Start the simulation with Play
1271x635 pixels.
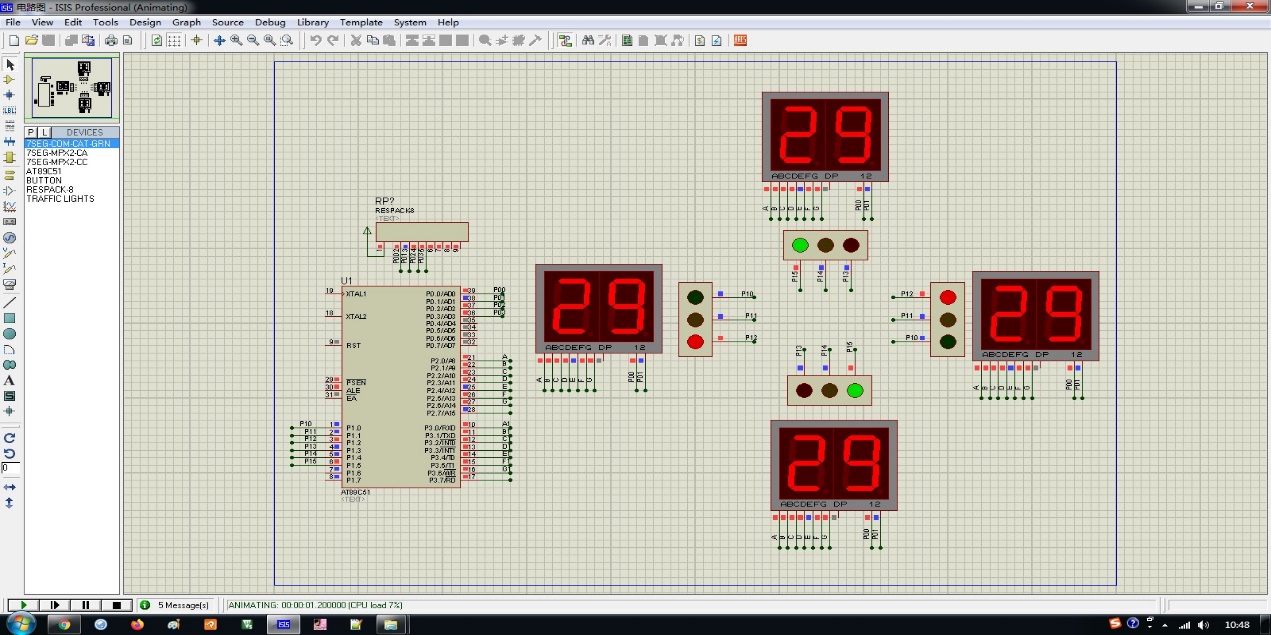tap(24, 605)
